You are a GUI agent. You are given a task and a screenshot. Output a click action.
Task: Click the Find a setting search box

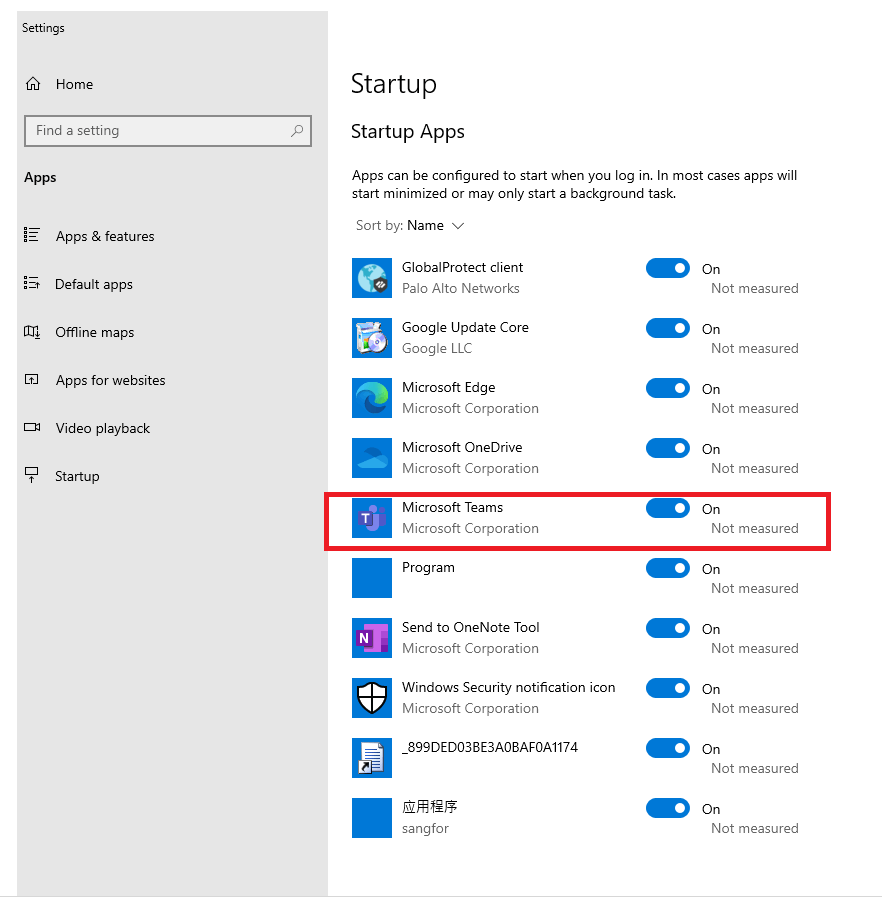point(168,131)
